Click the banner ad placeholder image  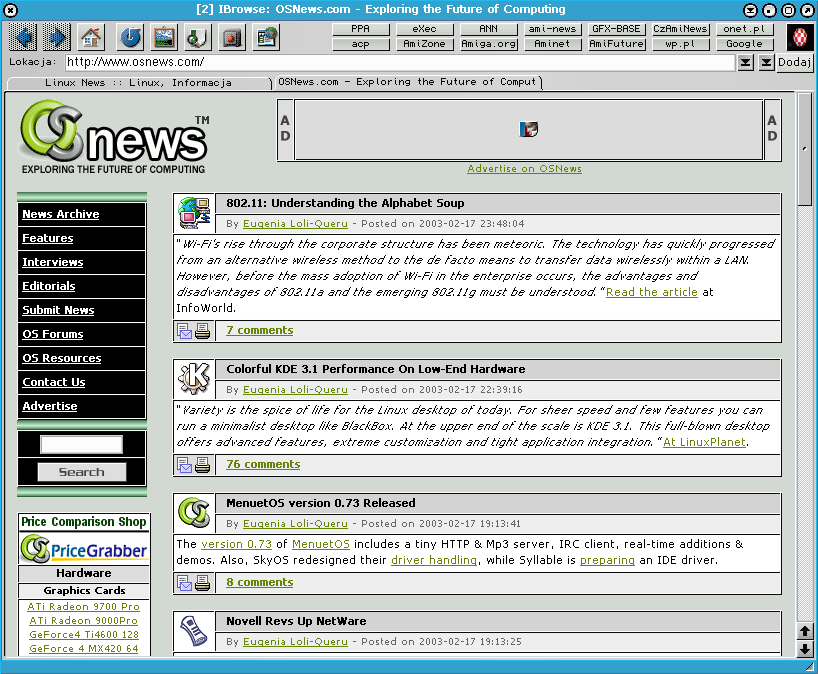[x=528, y=129]
